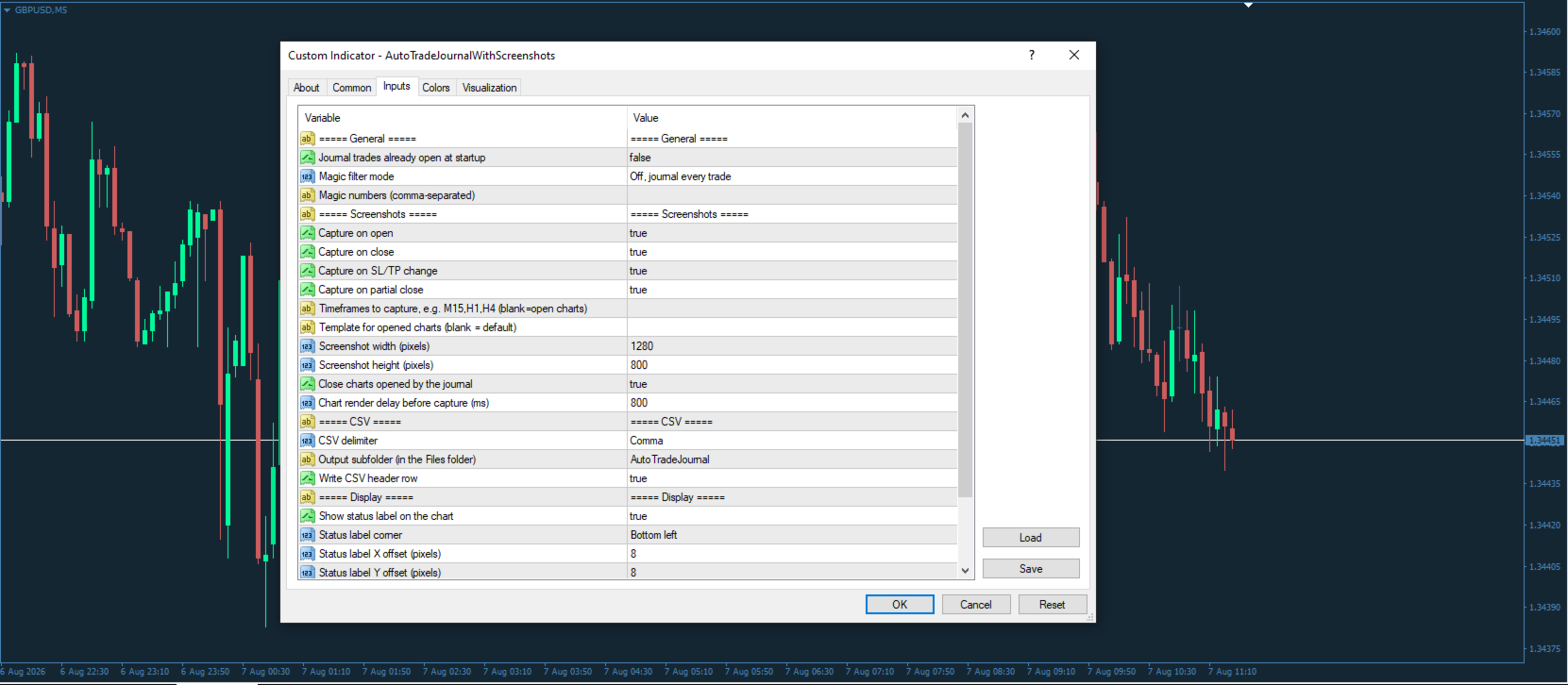The image size is (1568, 685).
Task: Open the GBPUSD,M5 chart title dropdown arrow
Action: (x=7, y=10)
